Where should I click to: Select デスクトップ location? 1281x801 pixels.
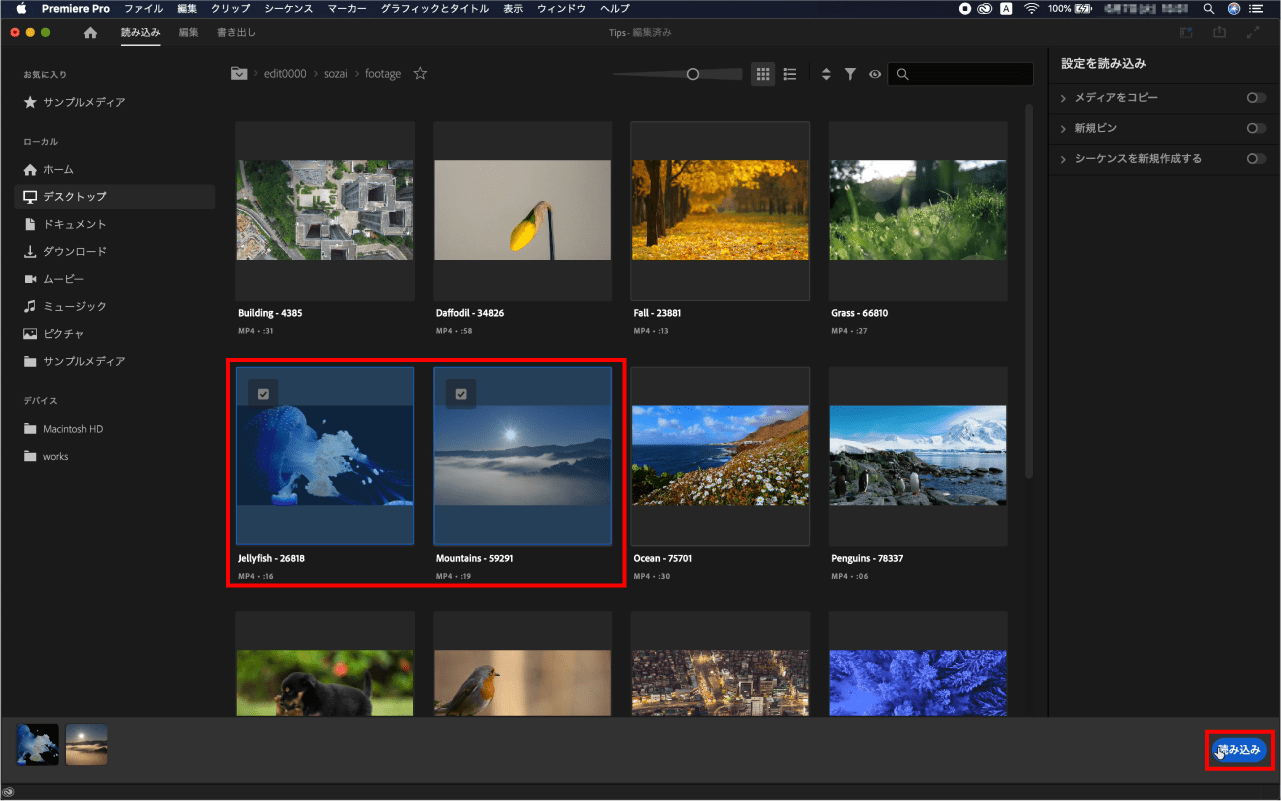pos(115,197)
